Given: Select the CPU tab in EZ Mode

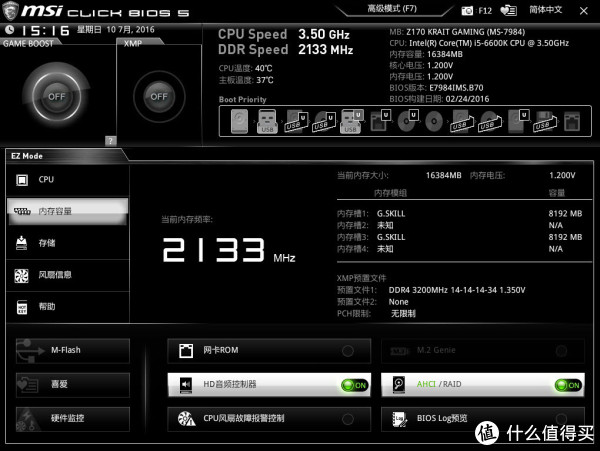Looking at the screenshot, I should (x=65, y=180).
